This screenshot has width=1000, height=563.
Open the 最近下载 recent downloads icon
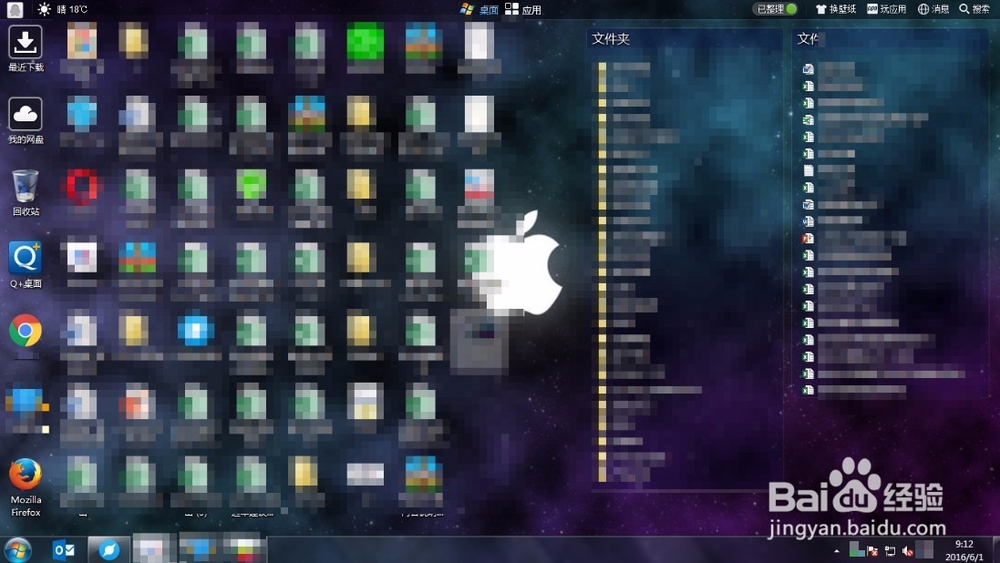point(26,48)
